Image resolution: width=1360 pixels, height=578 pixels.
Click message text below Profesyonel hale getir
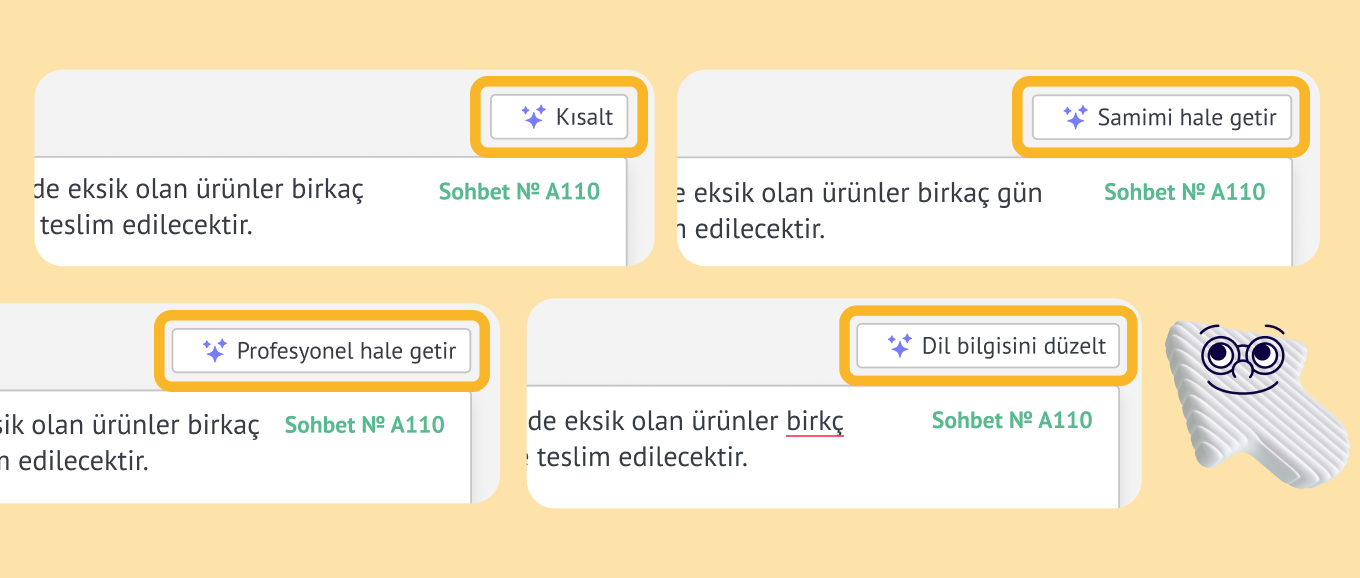(x=130, y=444)
